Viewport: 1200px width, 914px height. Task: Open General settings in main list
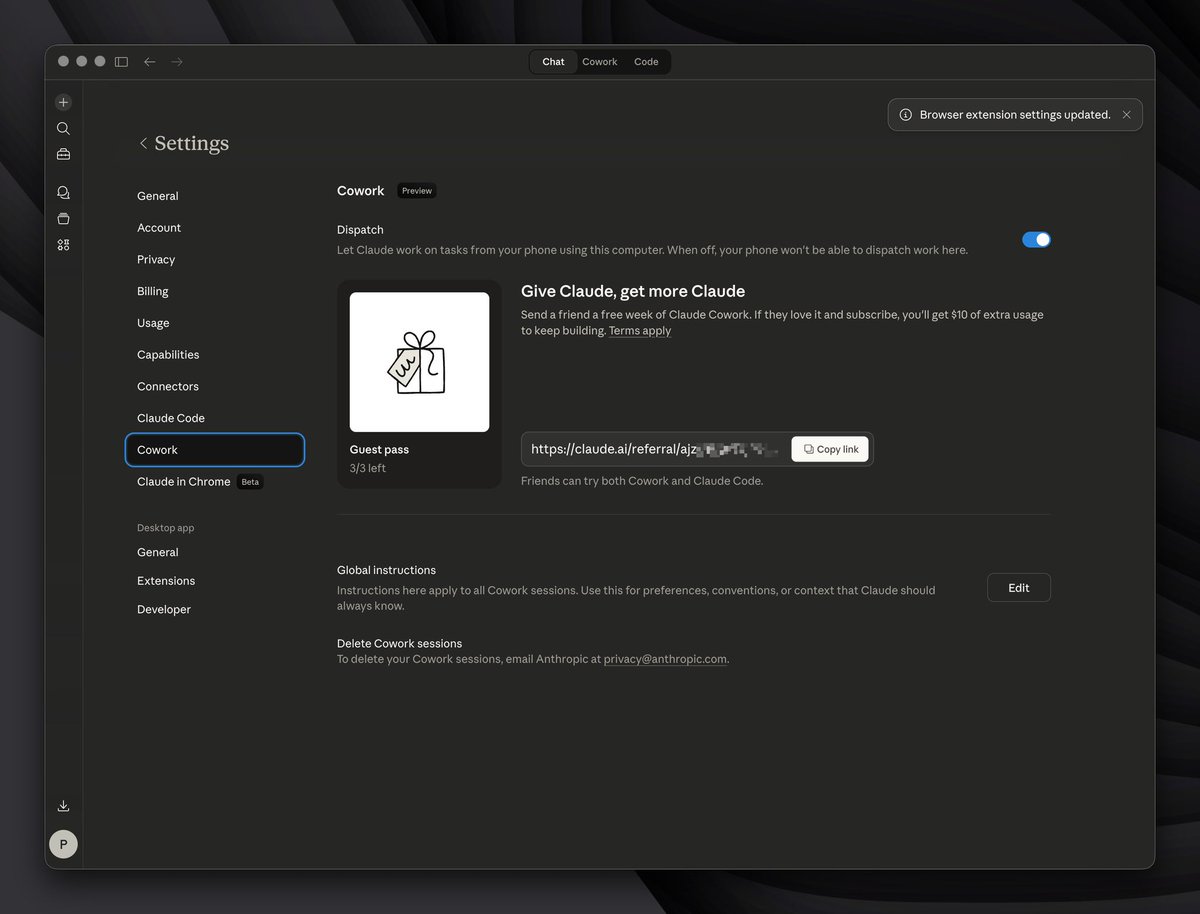pyautogui.click(x=158, y=196)
